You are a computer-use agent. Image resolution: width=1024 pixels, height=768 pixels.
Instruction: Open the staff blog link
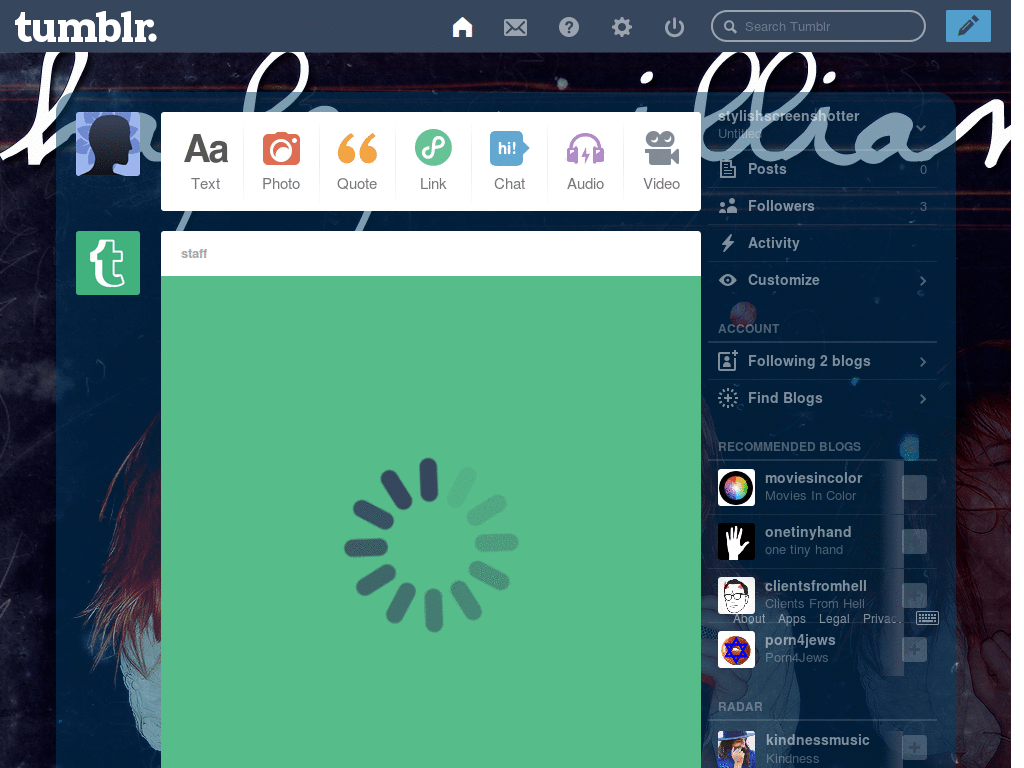point(194,253)
